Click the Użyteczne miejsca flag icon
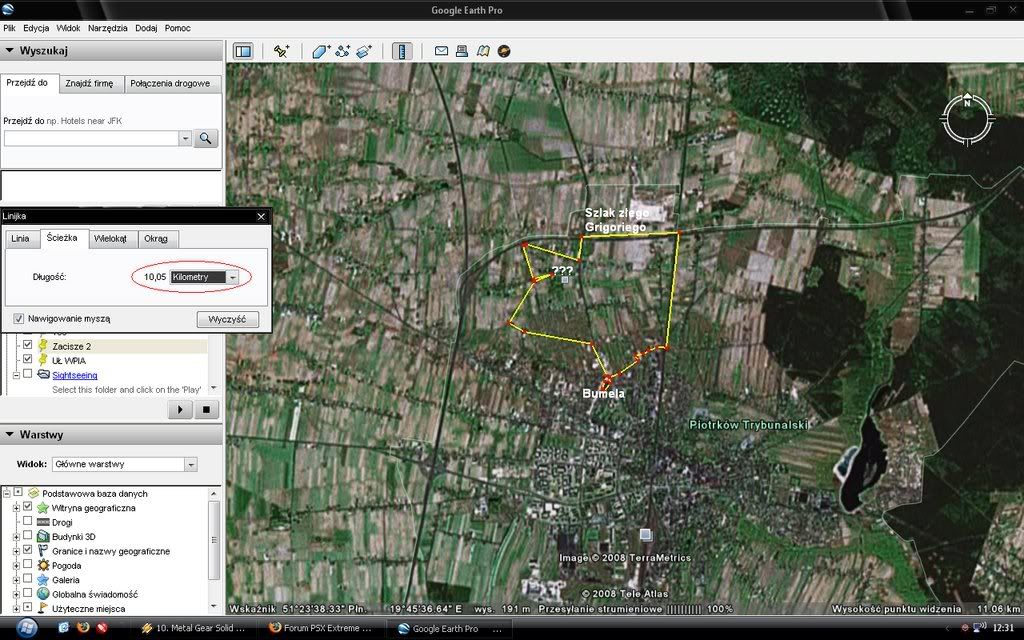1024x640 pixels. tap(43, 608)
